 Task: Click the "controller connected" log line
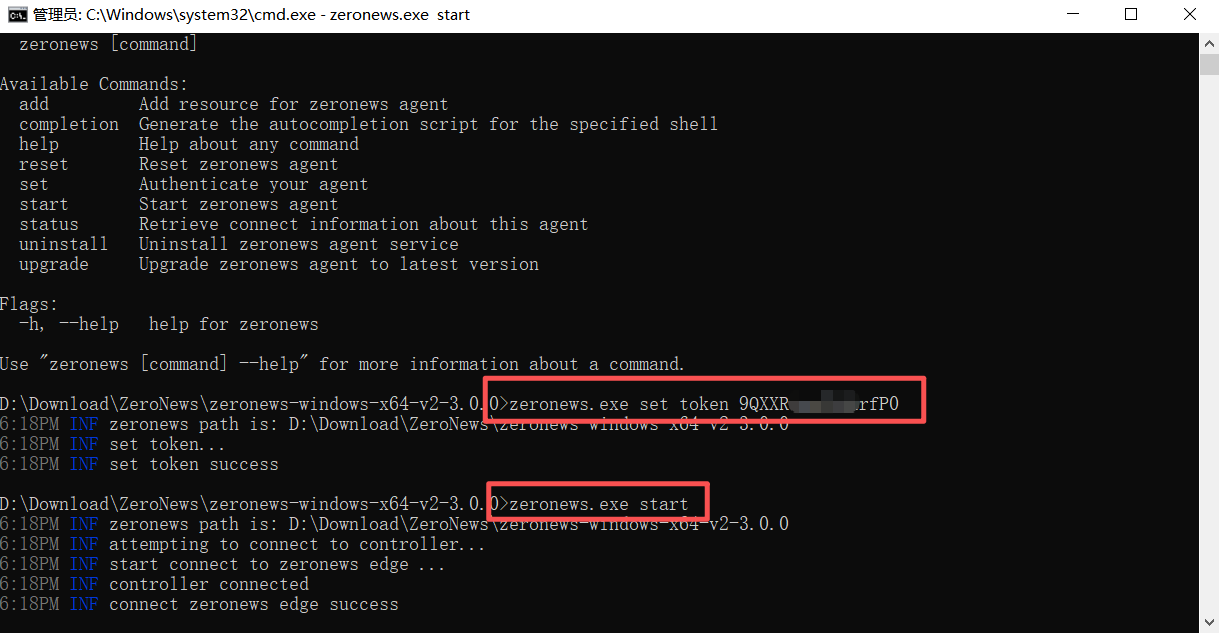pos(208,584)
